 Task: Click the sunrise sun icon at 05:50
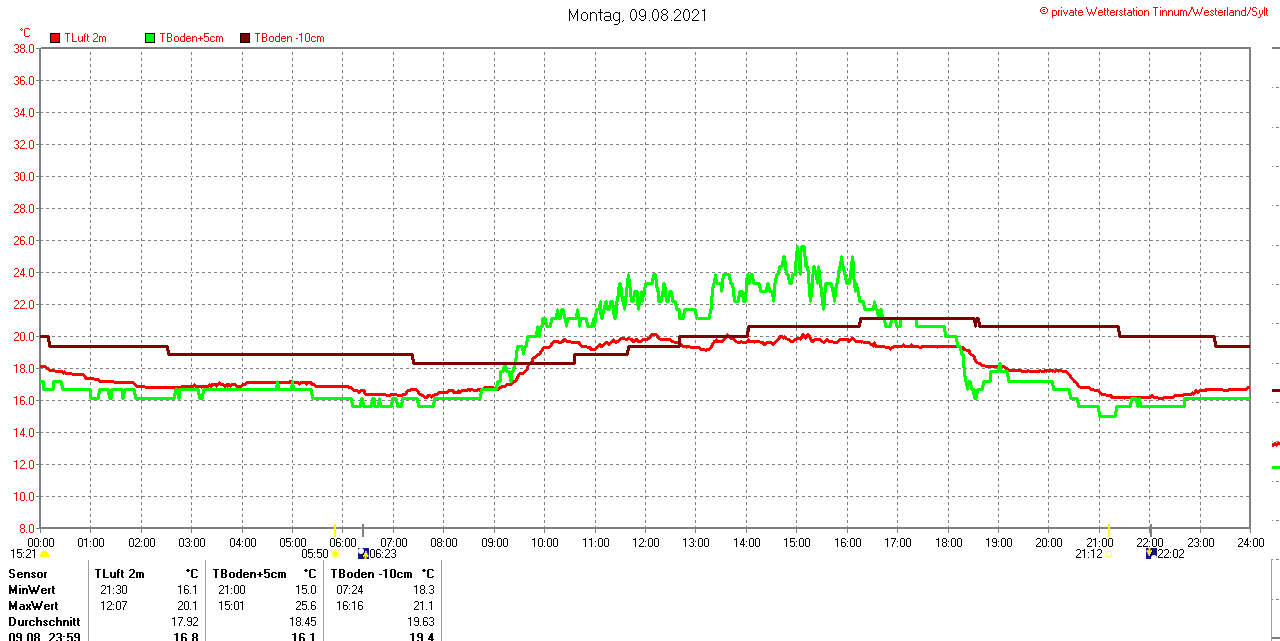(335, 554)
